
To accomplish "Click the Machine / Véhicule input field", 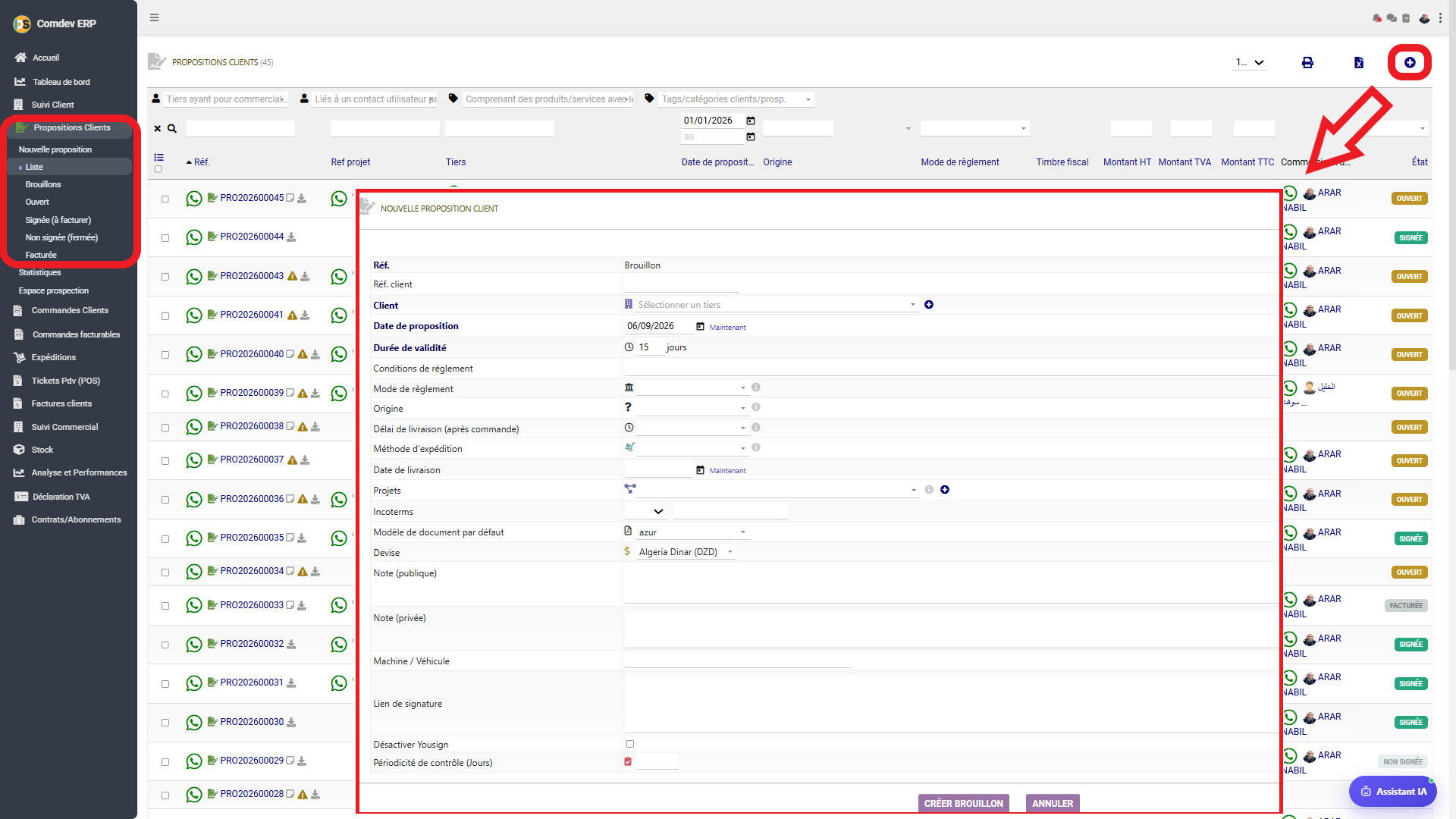I will pyautogui.click(x=738, y=661).
